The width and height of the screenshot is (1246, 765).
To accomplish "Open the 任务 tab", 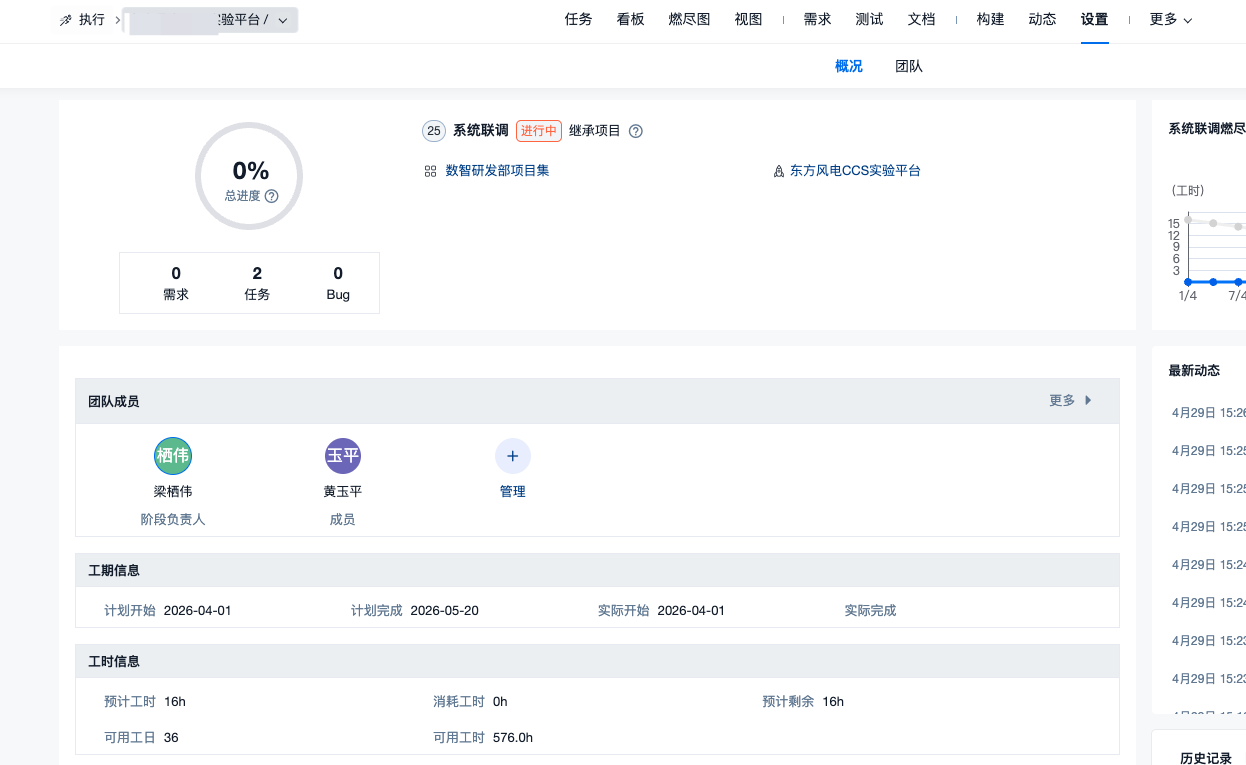I will (578, 20).
